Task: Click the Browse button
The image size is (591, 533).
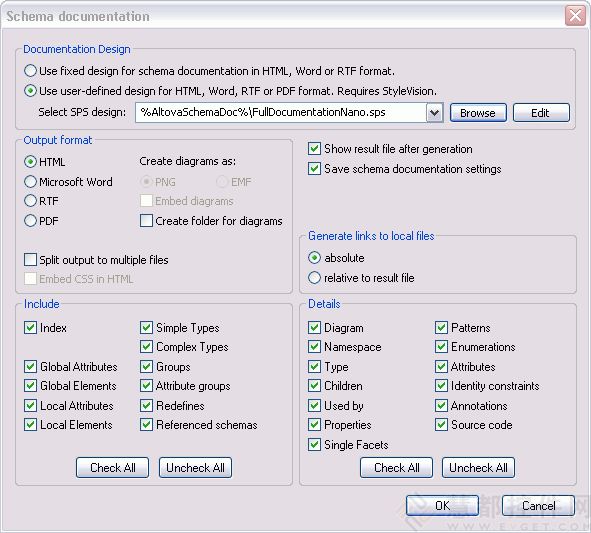Action: [x=478, y=113]
